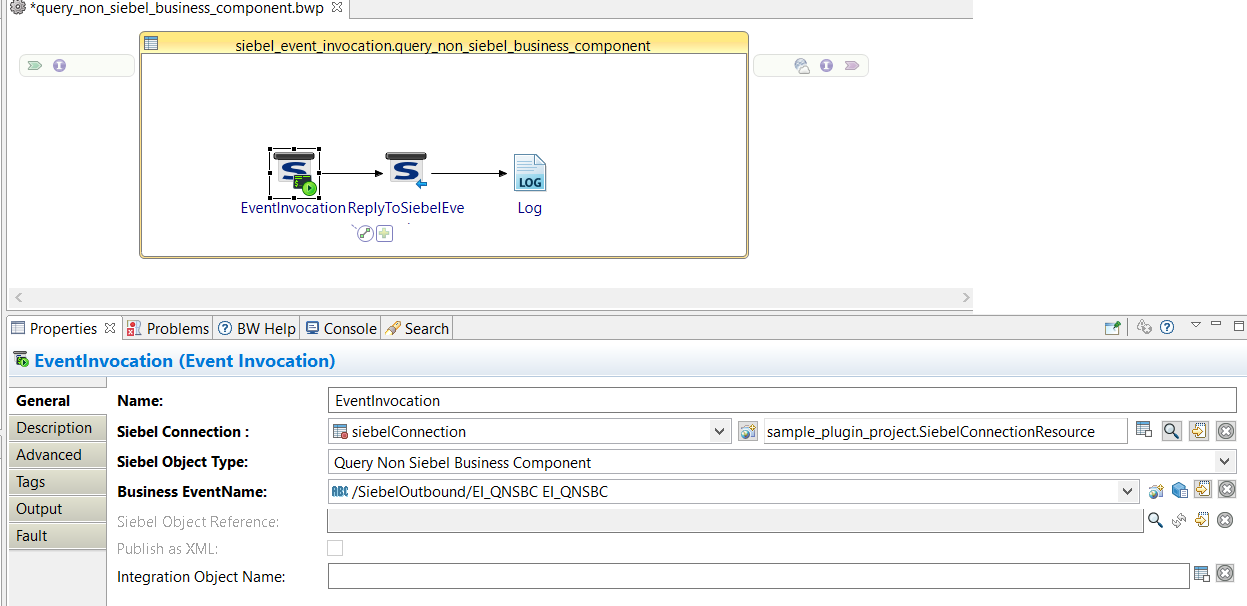Go to the Siebel Connection resource
1247x606 pixels.
tap(1199, 431)
